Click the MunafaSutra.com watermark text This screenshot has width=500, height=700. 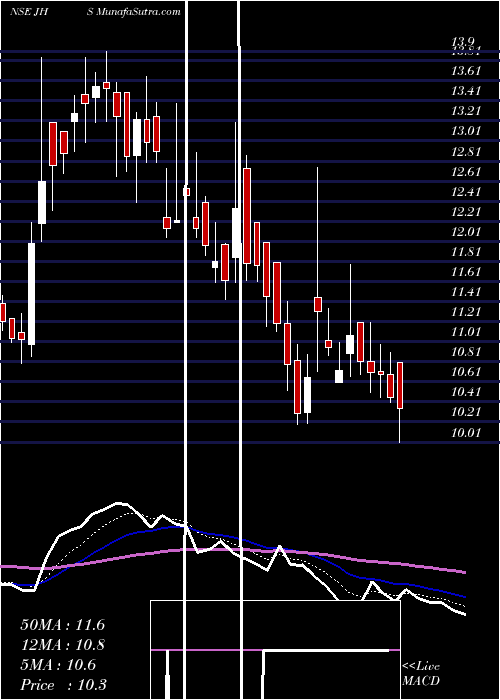138,12
